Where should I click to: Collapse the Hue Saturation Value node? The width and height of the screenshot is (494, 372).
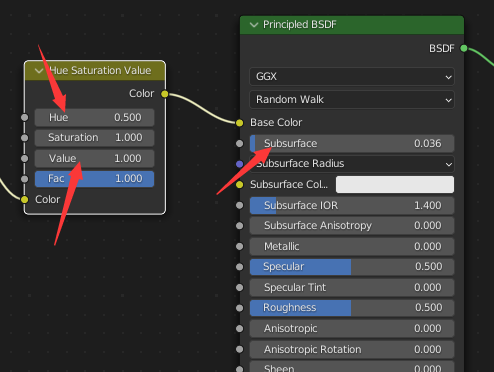point(39,71)
